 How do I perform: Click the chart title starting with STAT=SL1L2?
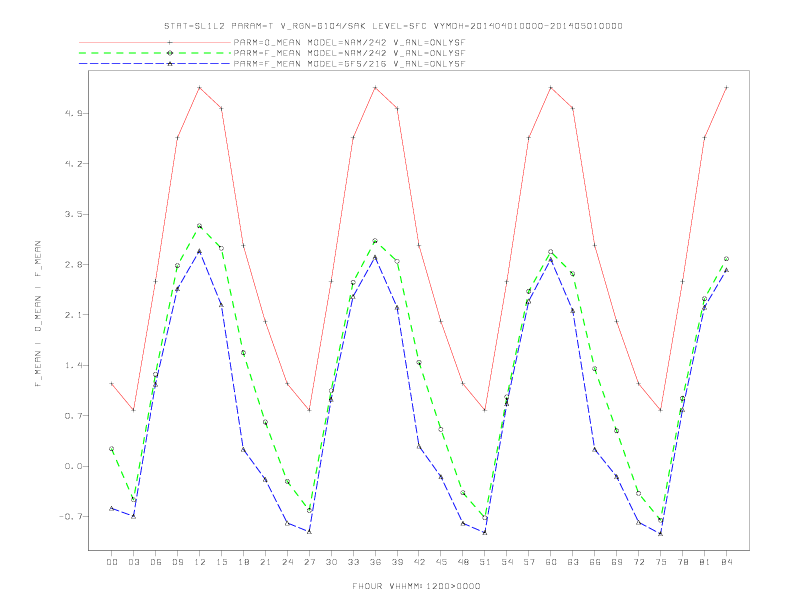(x=393, y=26)
